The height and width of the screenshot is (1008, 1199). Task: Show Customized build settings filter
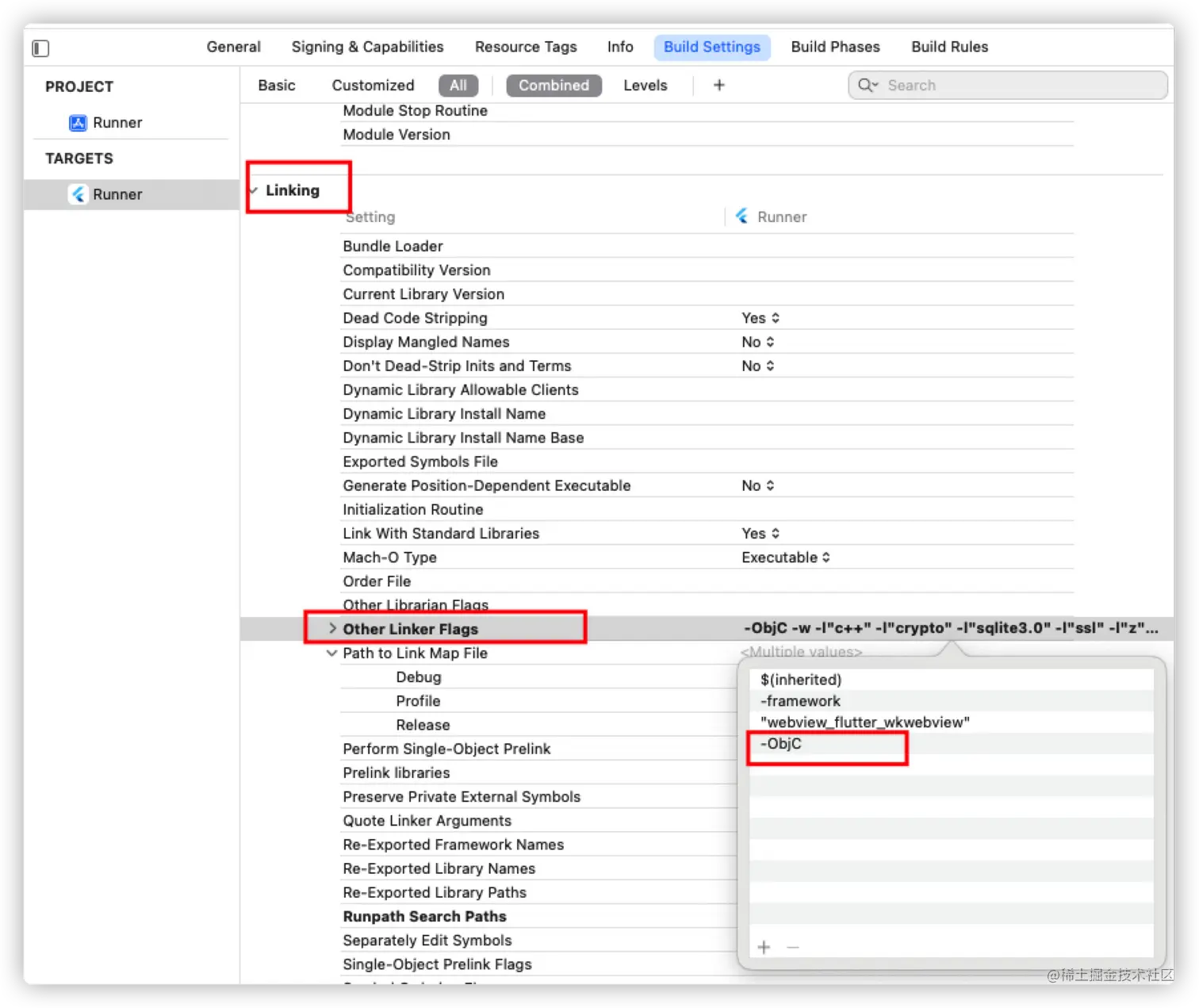(373, 85)
